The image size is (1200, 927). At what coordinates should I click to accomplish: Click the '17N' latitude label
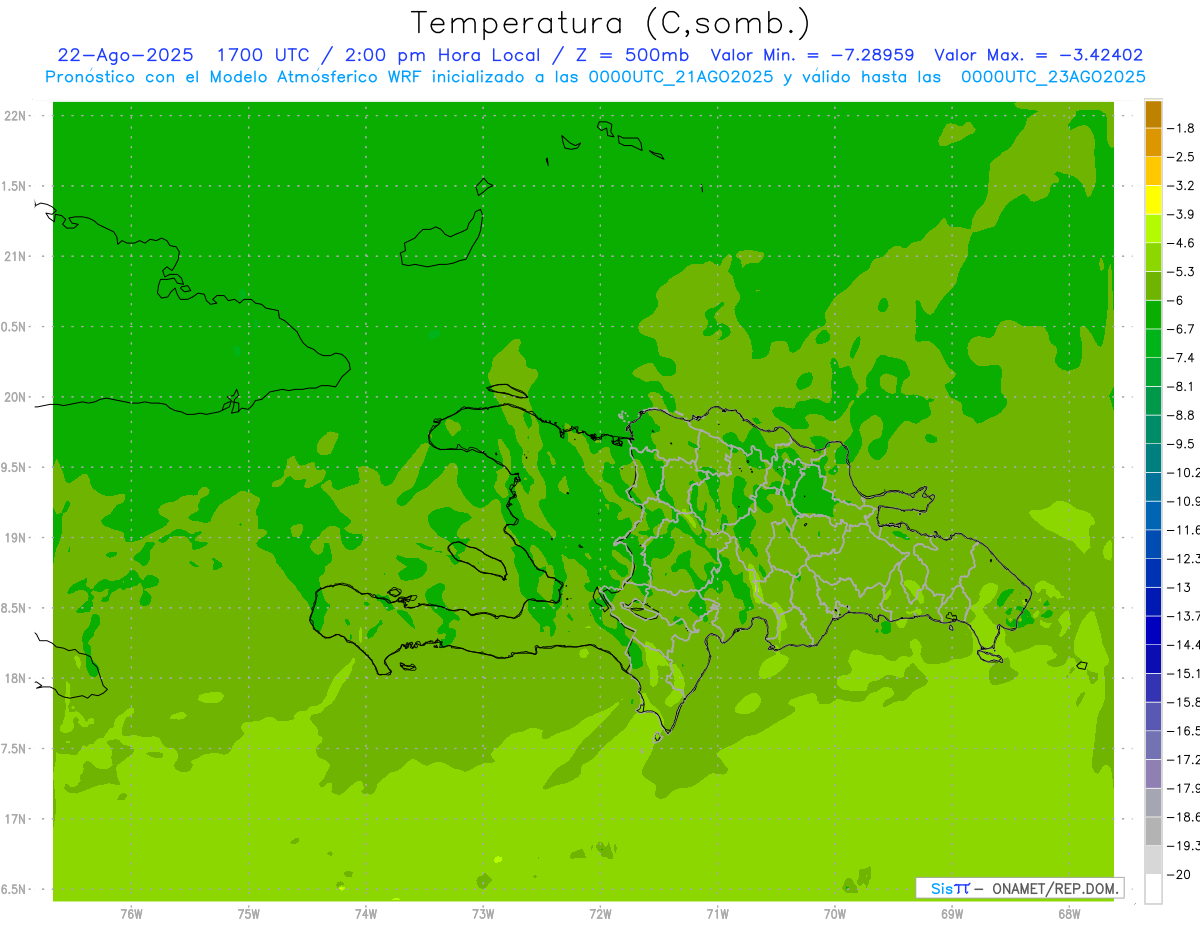[16, 819]
